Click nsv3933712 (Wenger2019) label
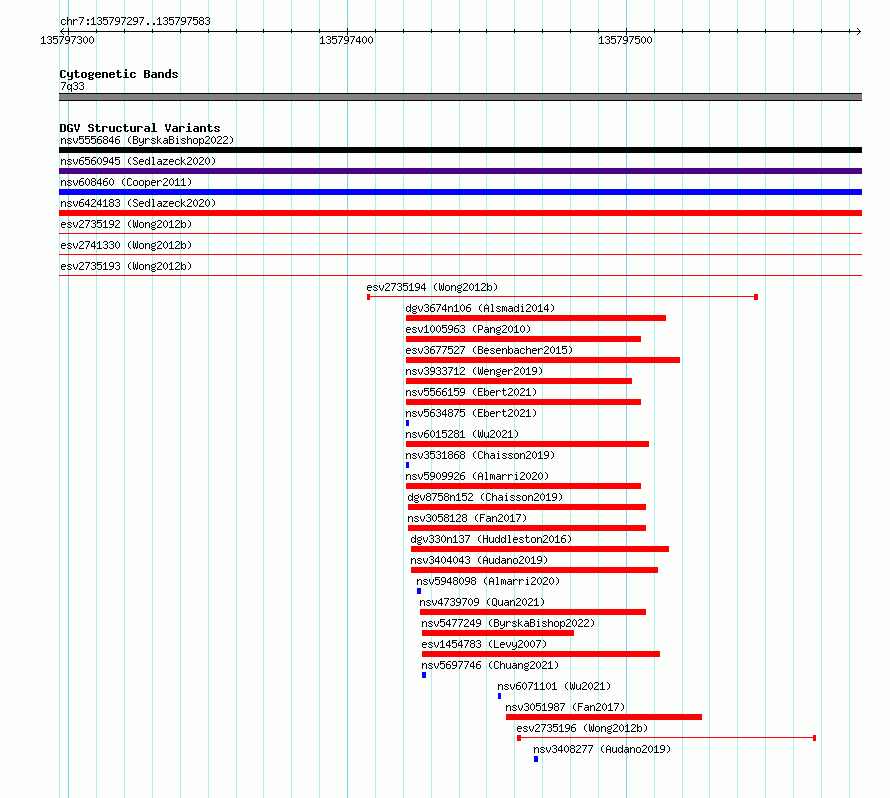890x798 pixels. click(474, 371)
